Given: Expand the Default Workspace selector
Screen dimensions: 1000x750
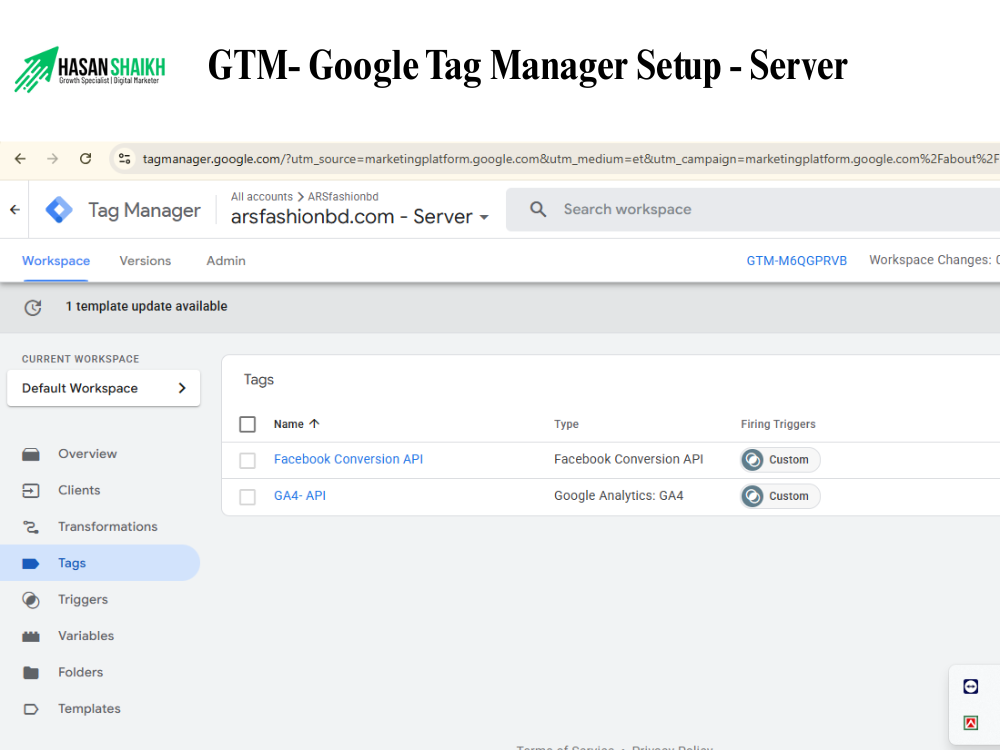Looking at the screenshot, I should [x=103, y=388].
